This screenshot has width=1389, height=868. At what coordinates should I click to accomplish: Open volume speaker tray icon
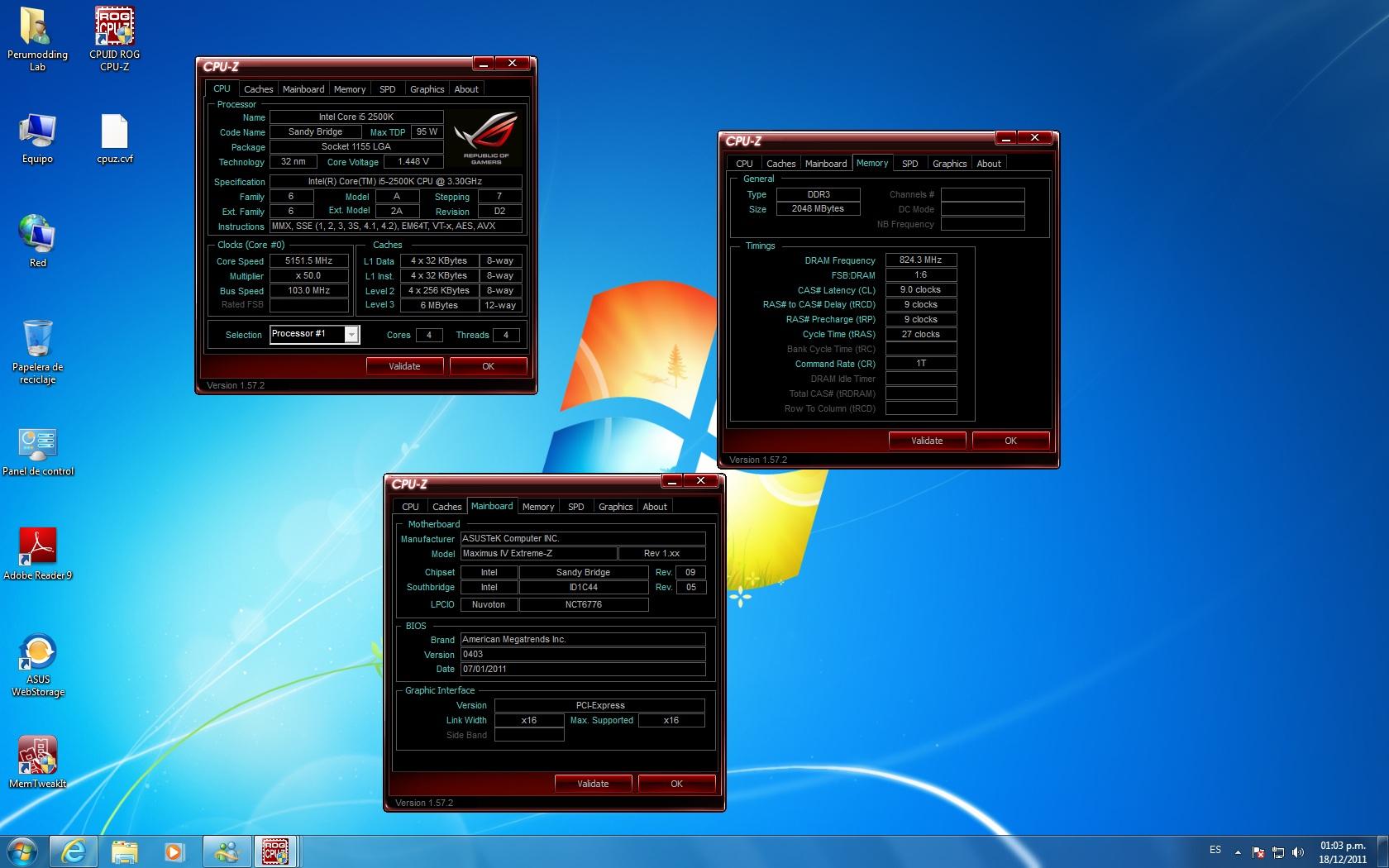pyautogui.click(x=1298, y=851)
